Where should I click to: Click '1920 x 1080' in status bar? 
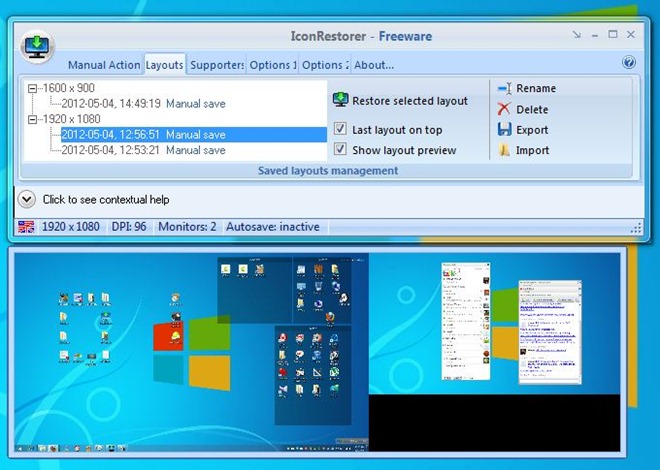[x=71, y=227]
